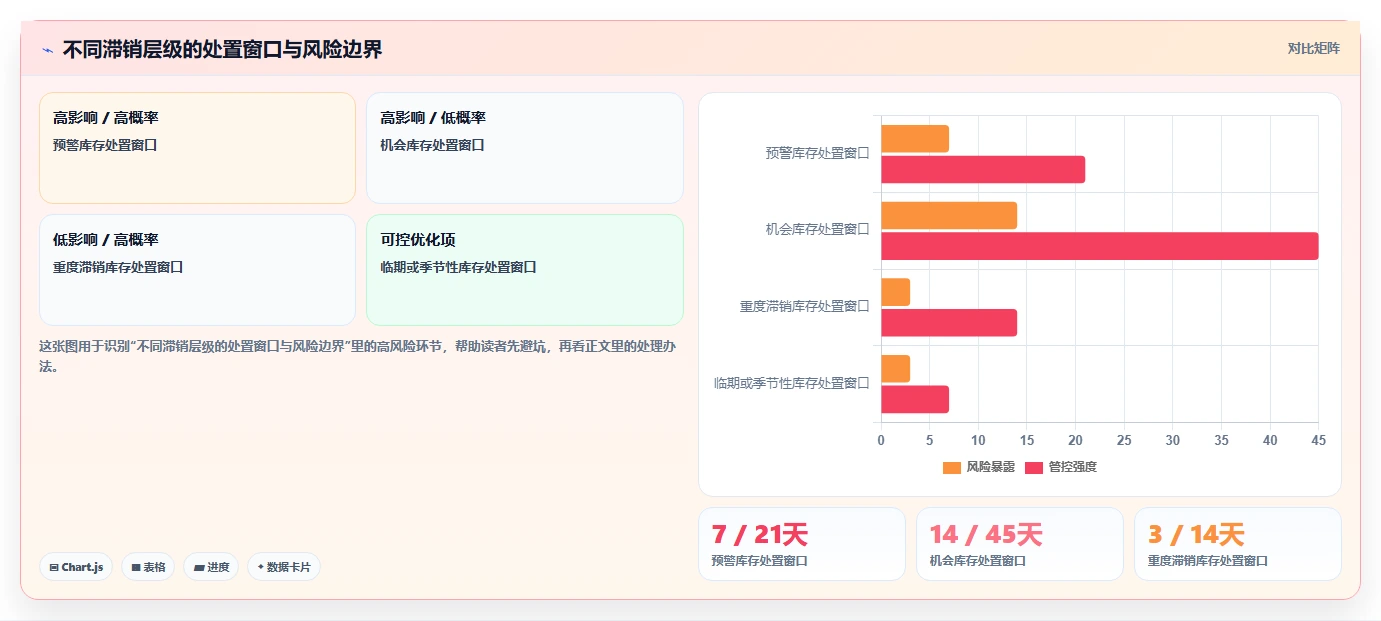Click the lightning icon beside the title

[47, 49]
